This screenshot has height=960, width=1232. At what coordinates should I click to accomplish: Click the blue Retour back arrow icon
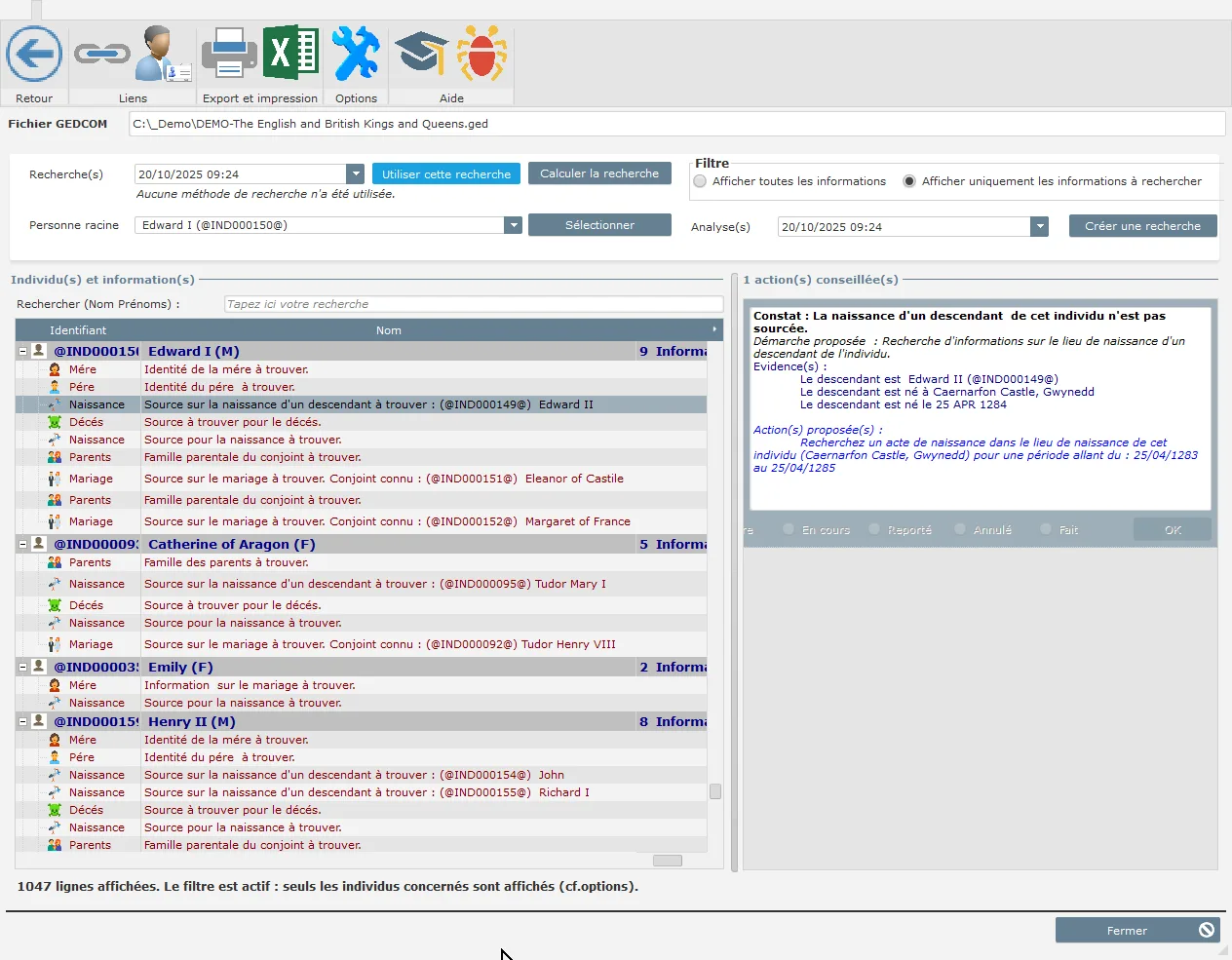coord(34,54)
